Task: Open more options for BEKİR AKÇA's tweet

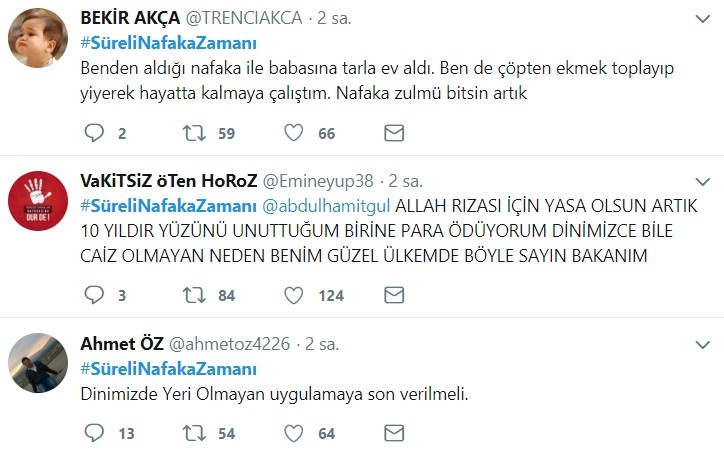Action: click(700, 20)
